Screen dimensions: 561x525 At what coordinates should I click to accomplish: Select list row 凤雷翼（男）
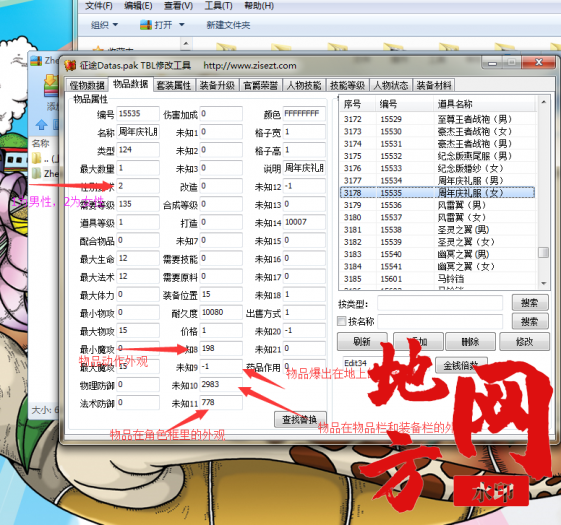[x=438, y=205]
